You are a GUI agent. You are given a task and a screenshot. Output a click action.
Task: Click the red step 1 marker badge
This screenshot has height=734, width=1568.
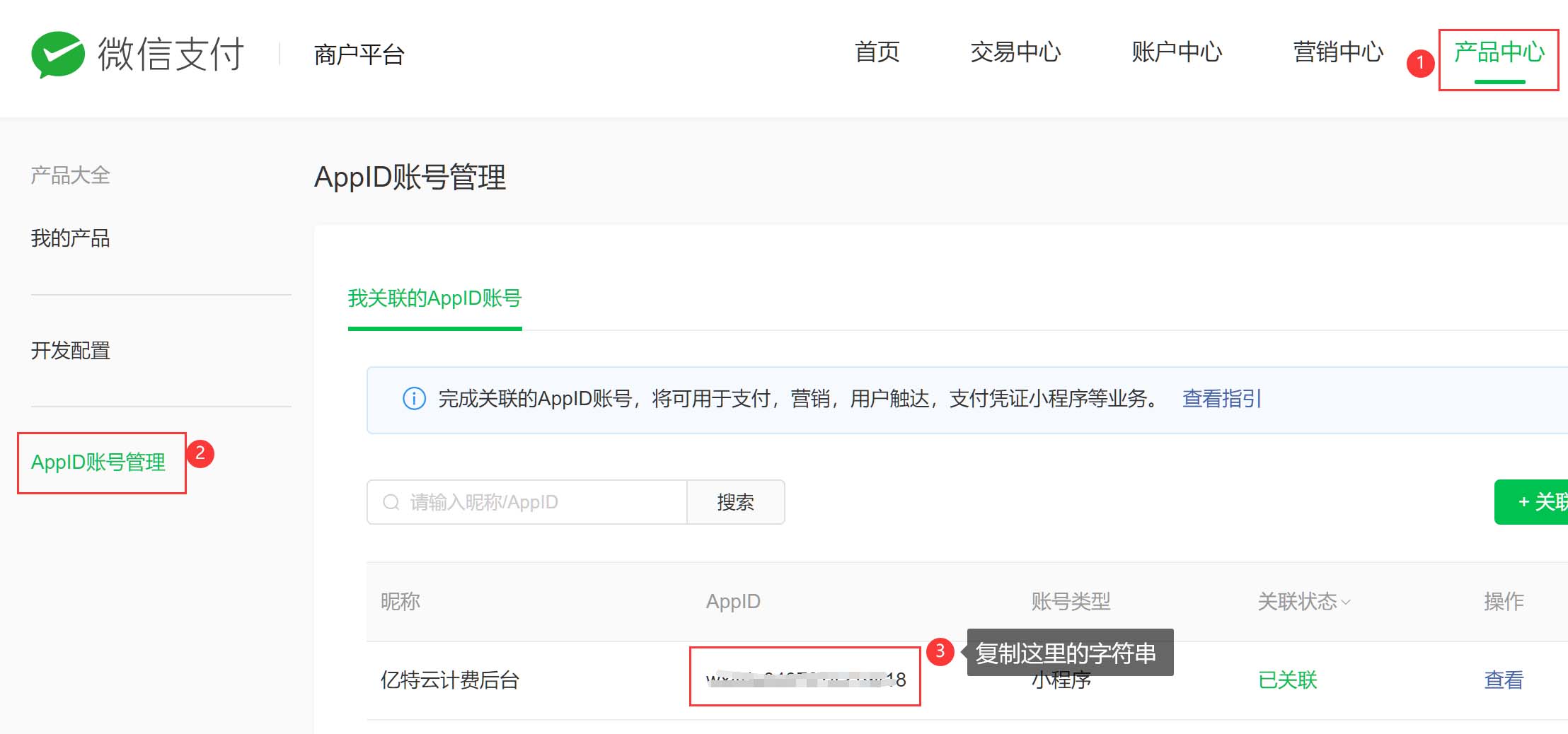[1419, 63]
